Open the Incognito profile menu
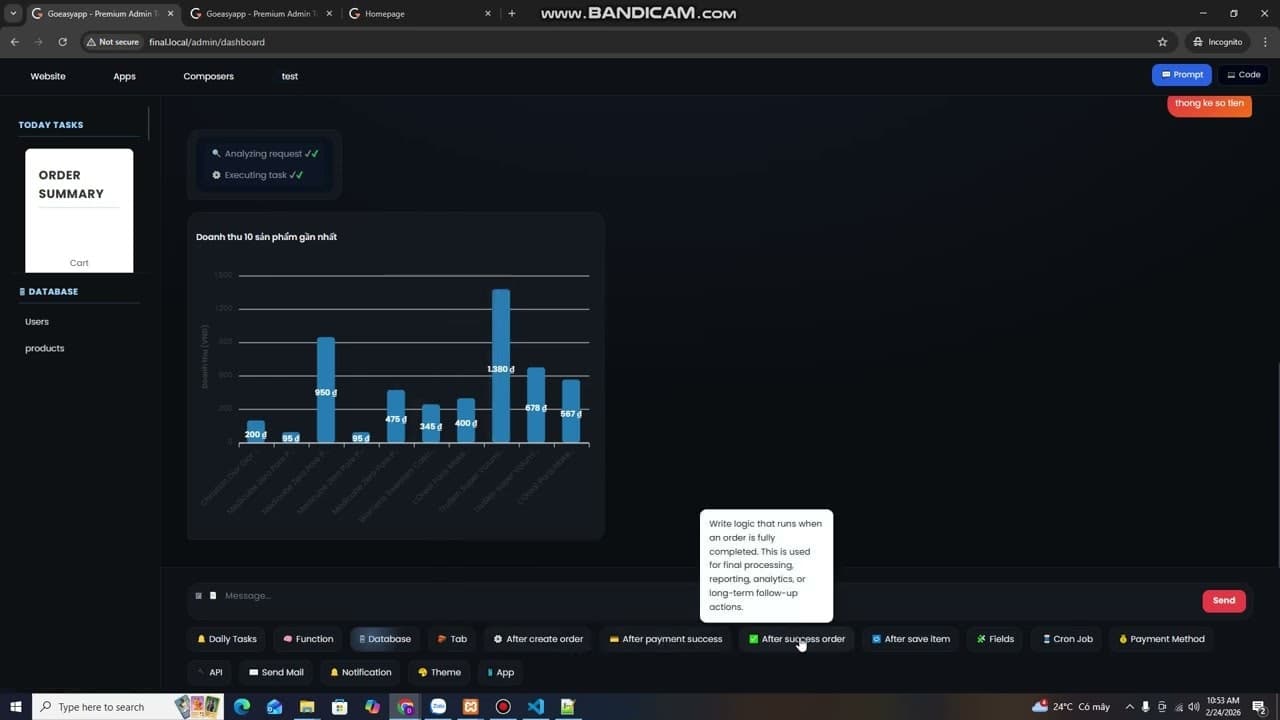1280x720 pixels. [1216, 42]
